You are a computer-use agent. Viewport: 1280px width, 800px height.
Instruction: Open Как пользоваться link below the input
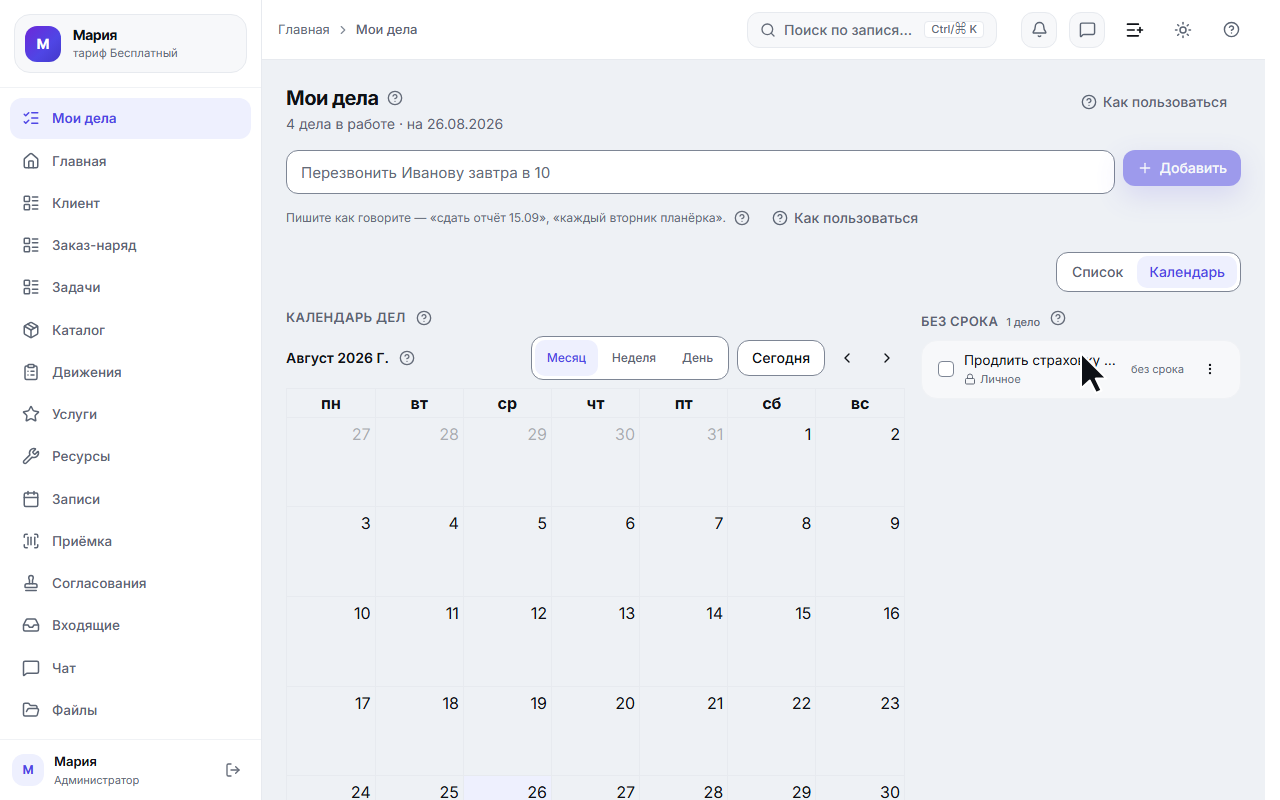pyautogui.click(x=845, y=218)
